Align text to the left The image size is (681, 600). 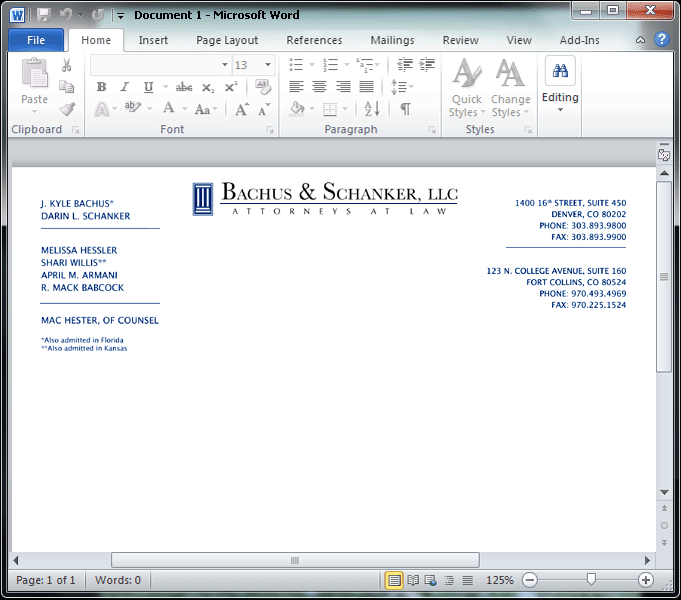click(296, 86)
